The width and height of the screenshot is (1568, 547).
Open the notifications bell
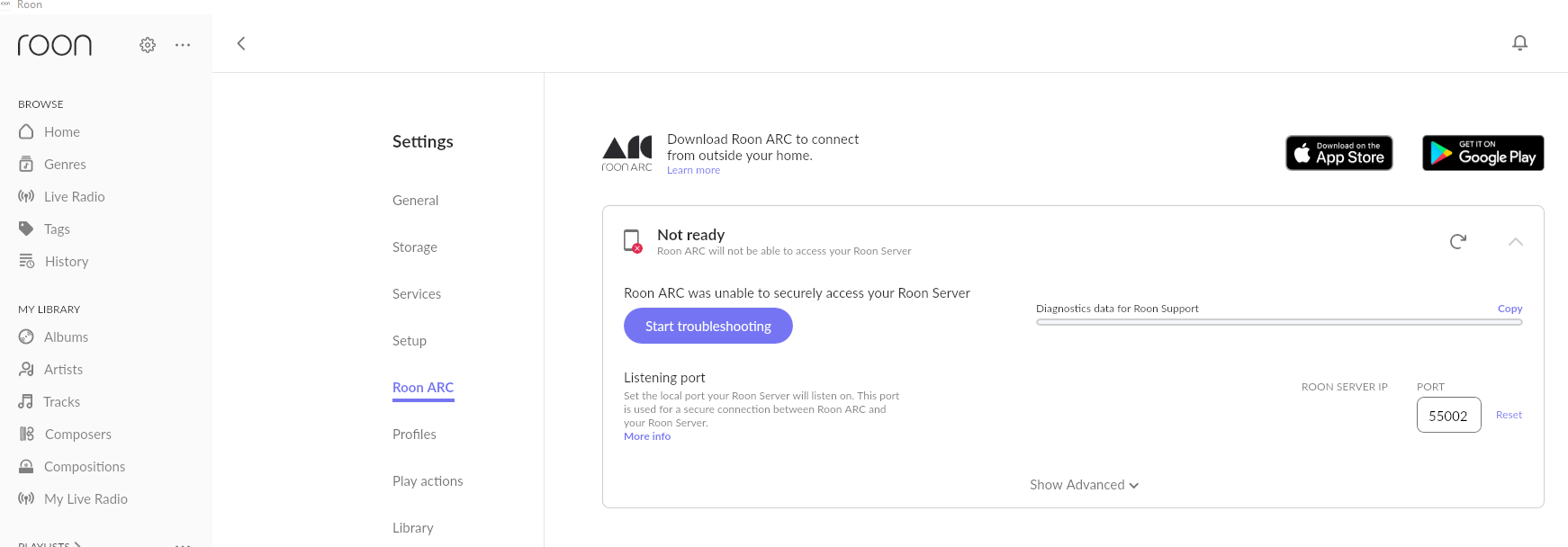pos(1520,43)
